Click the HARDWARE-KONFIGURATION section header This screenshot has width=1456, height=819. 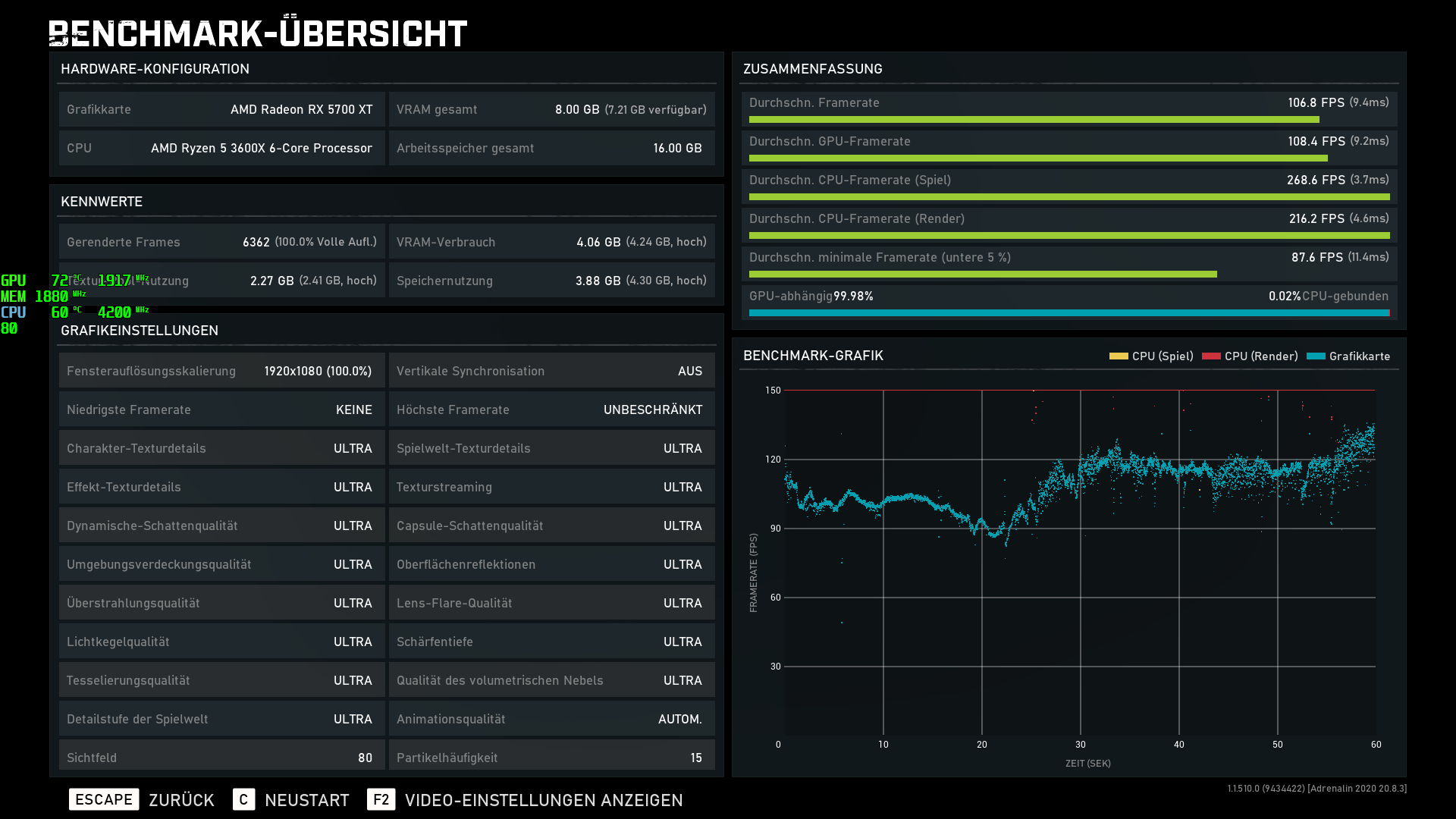(x=155, y=69)
